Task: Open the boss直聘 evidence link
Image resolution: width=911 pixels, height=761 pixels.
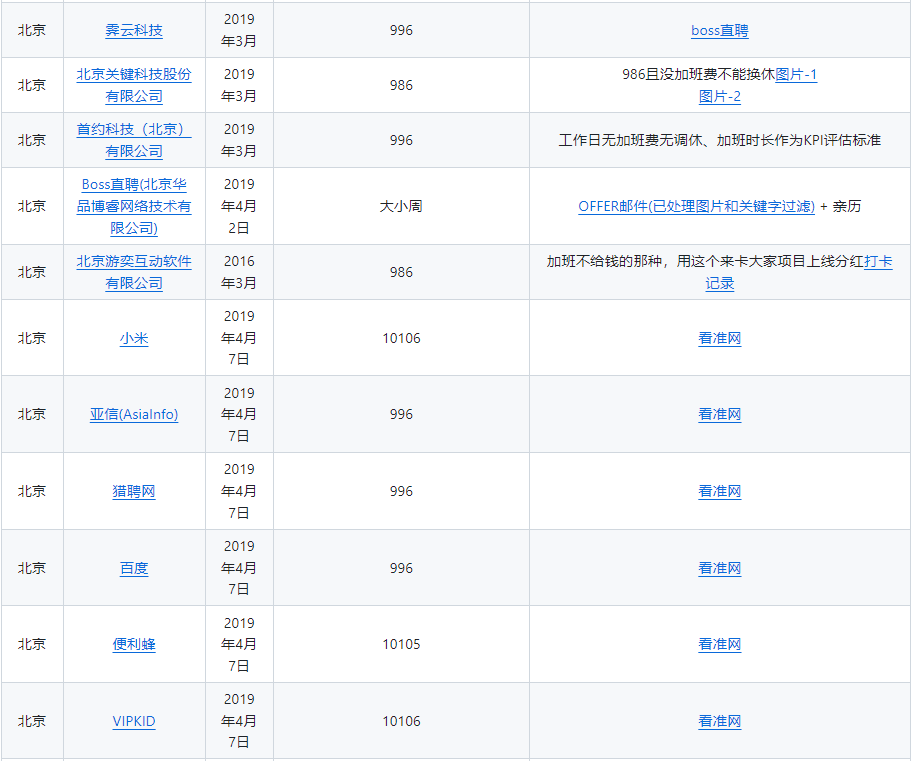Action: pos(719,30)
